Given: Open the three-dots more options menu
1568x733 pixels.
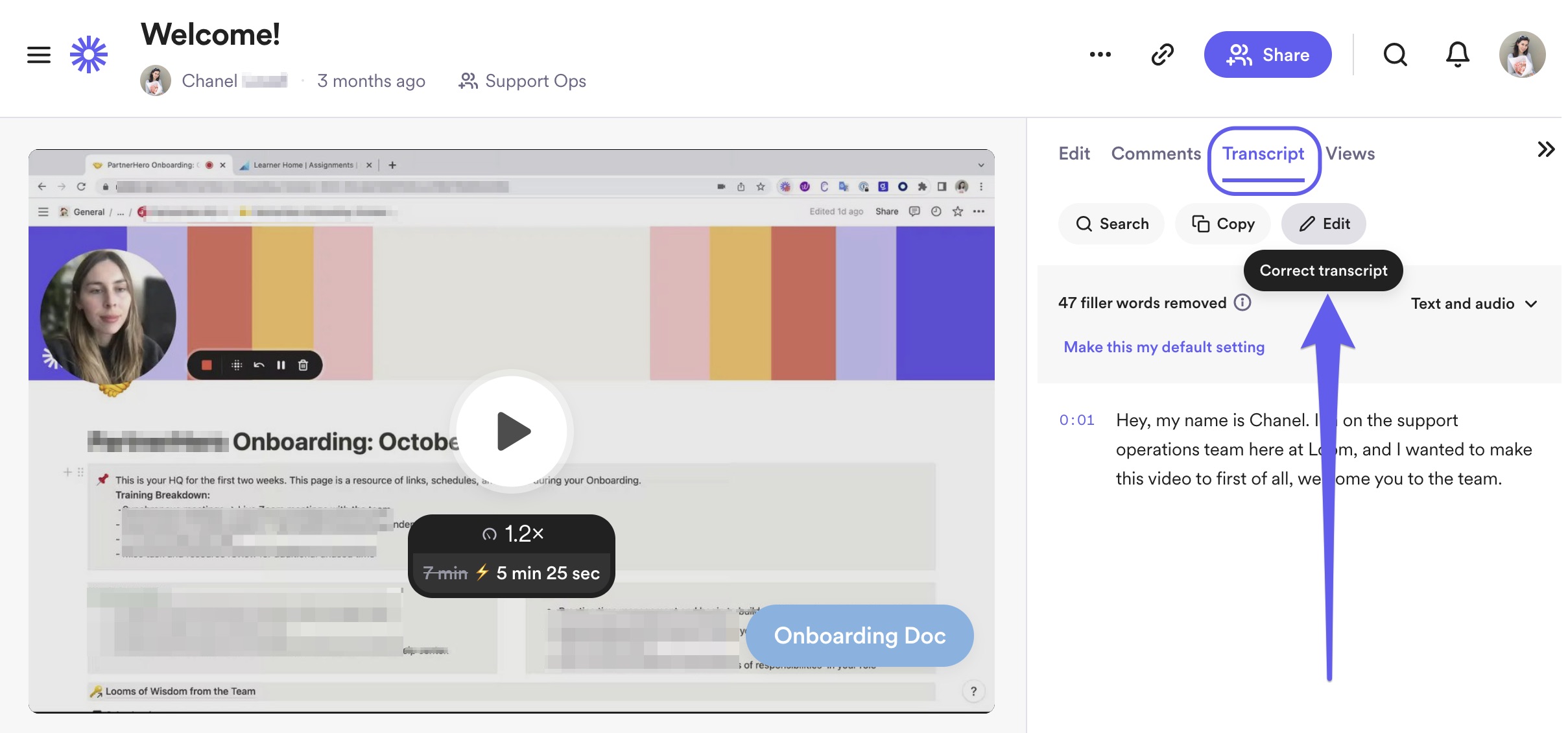Looking at the screenshot, I should (1100, 54).
